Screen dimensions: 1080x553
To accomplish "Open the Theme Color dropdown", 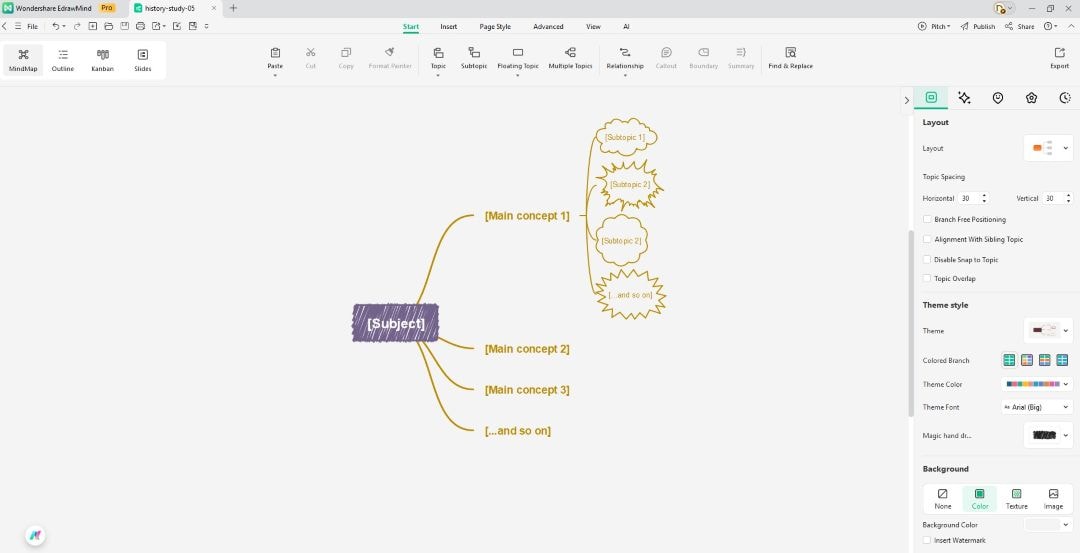I will 1037,384.
